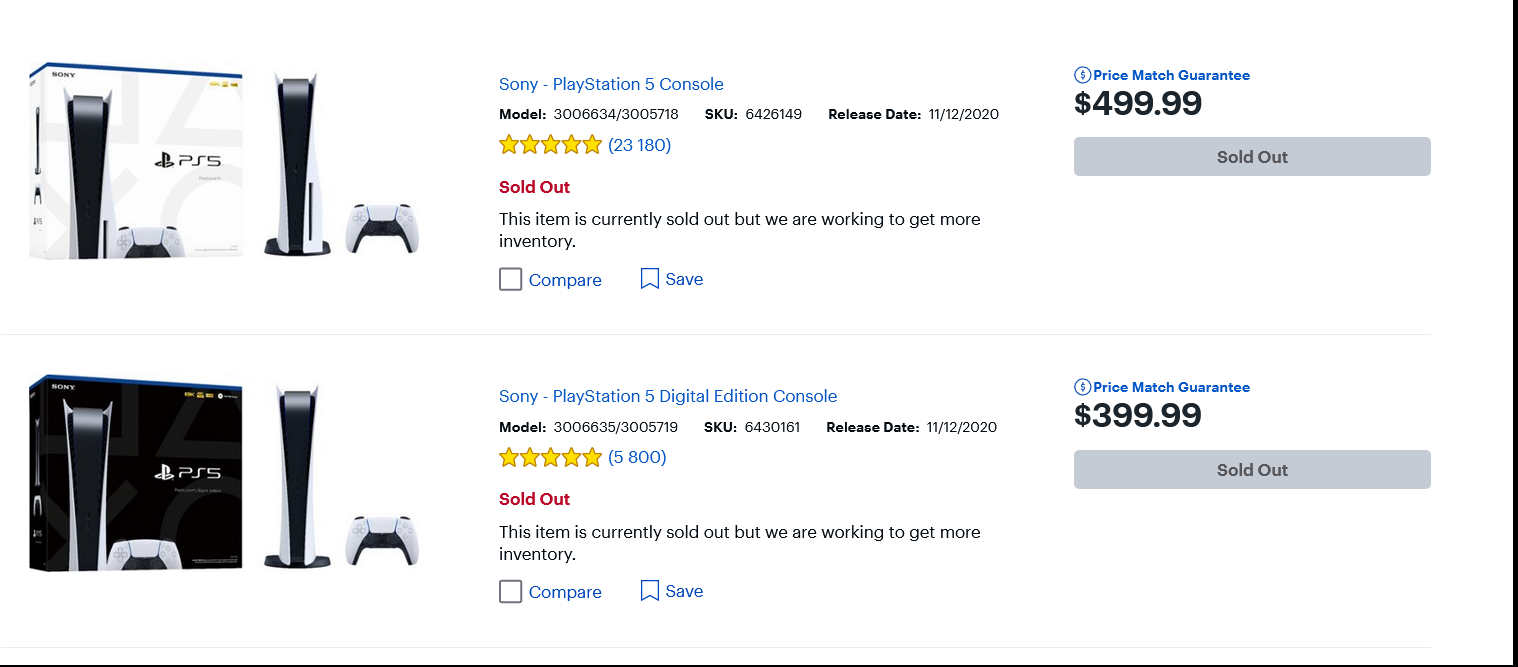Click the star rating of PS5 Digital Edition
1518x667 pixels.
point(550,457)
